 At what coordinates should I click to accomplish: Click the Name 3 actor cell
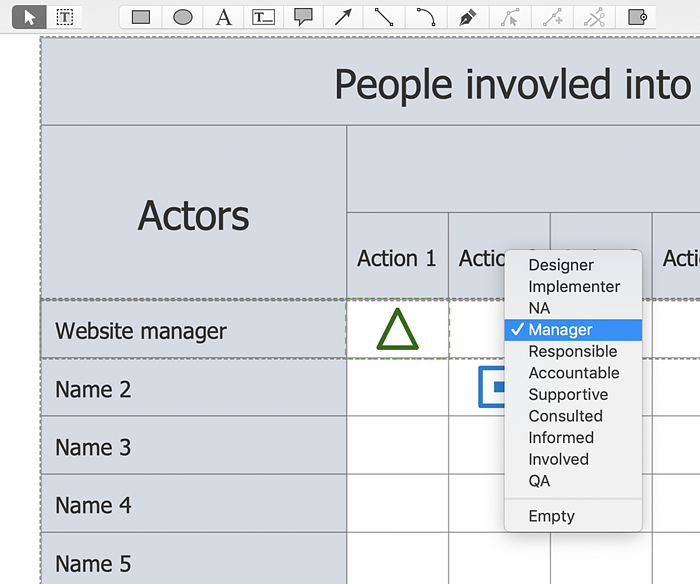[x=93, y=447]
